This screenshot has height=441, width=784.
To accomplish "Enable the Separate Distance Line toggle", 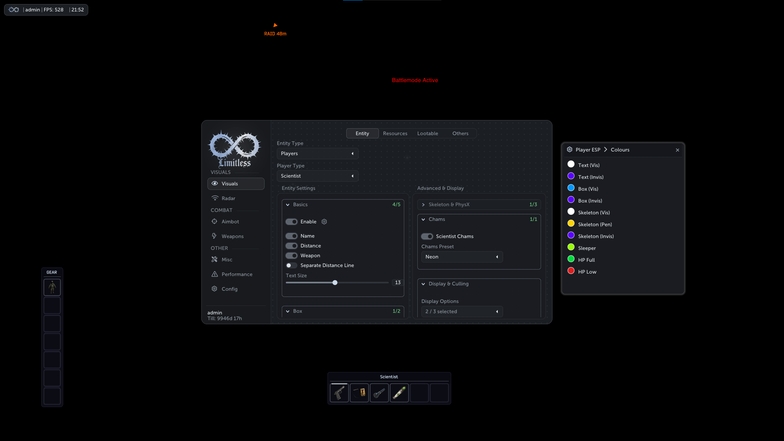I will tap(291, 265).
